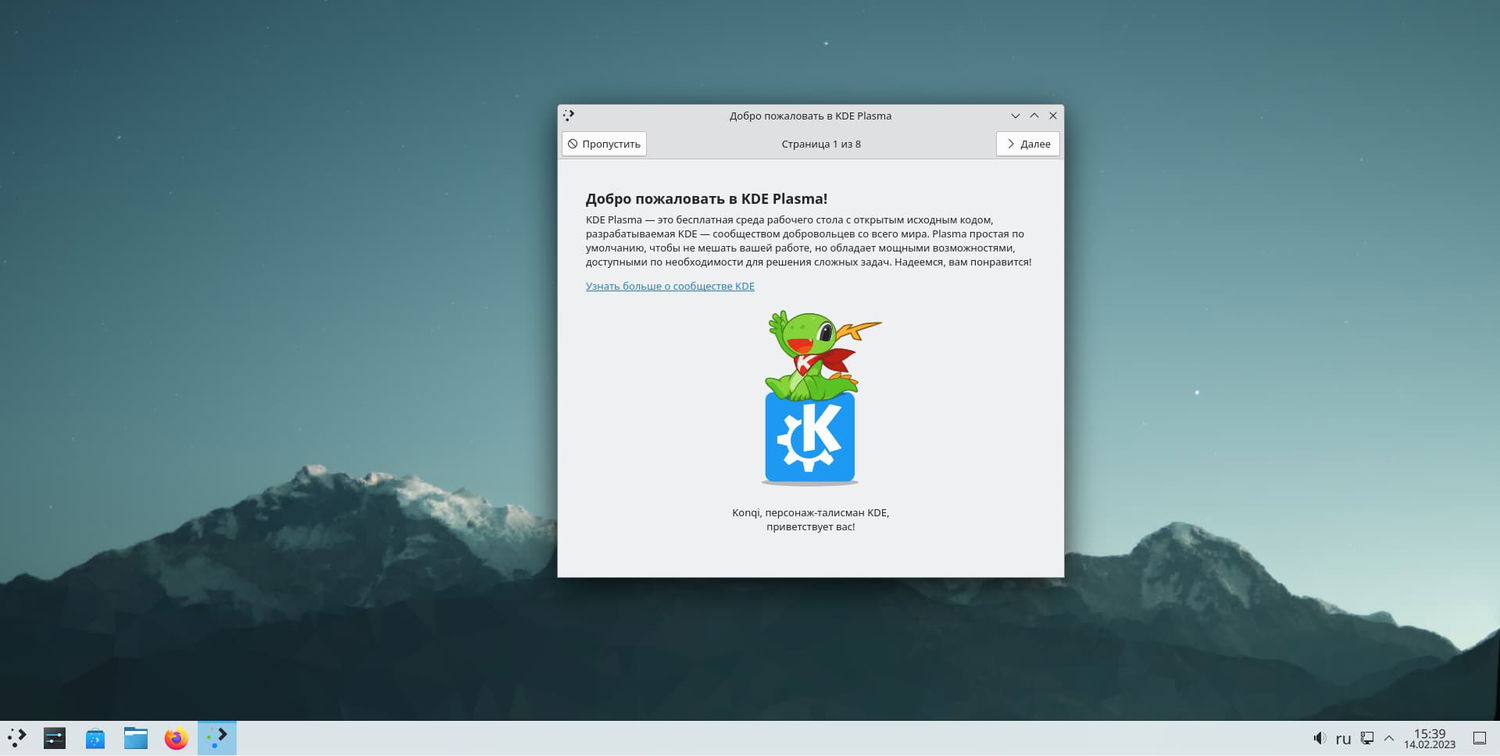Click the 'Добро пожаловать в KDE Plasma!' heading

707,198
